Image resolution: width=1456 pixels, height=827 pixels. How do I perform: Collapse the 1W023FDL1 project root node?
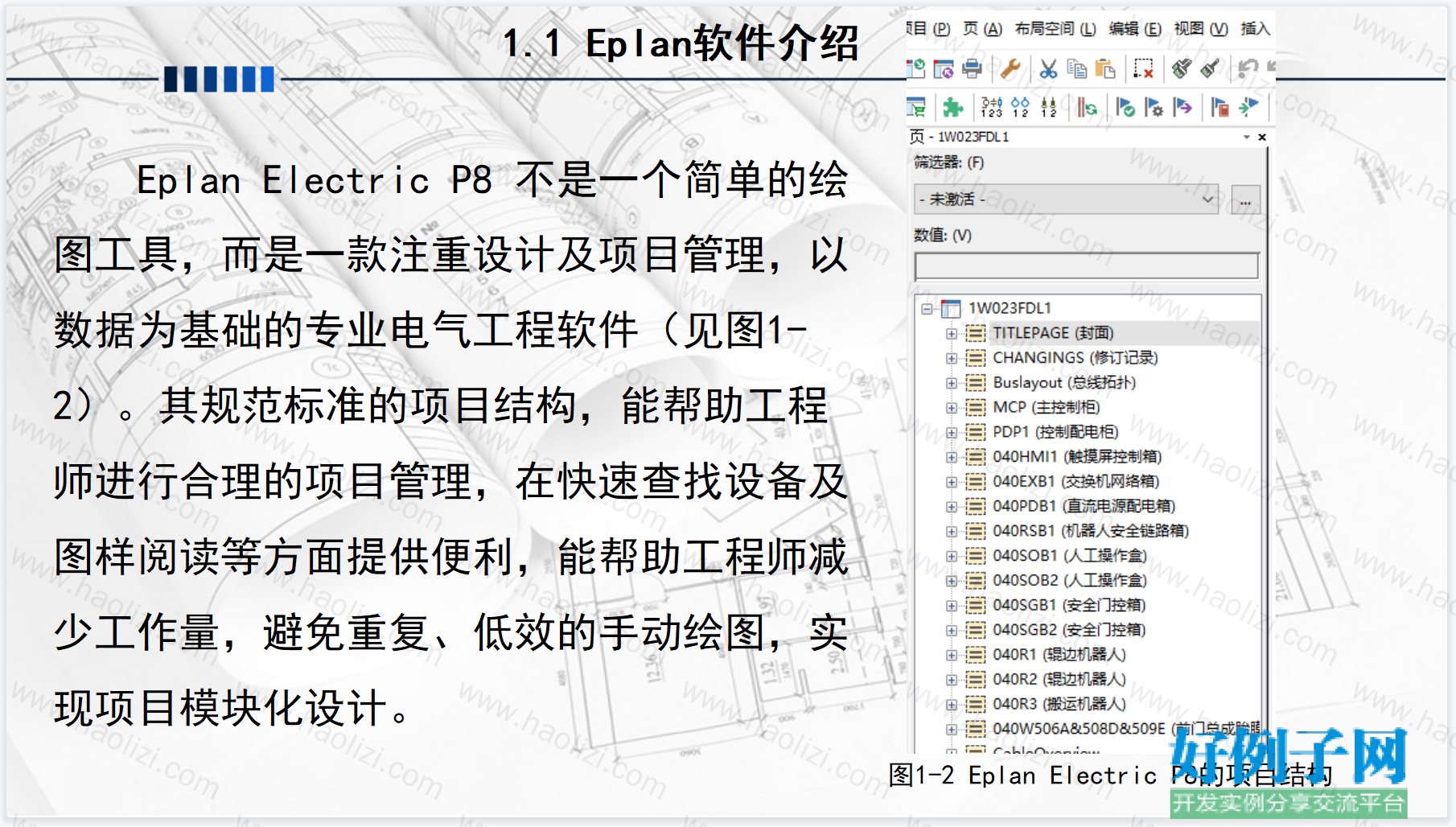click(x=927, y=309)
